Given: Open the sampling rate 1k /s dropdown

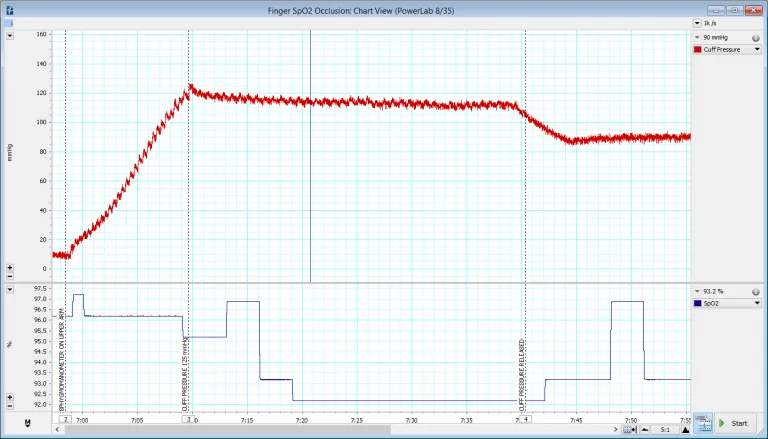Looking at the screenshot, I should point(697,22).
